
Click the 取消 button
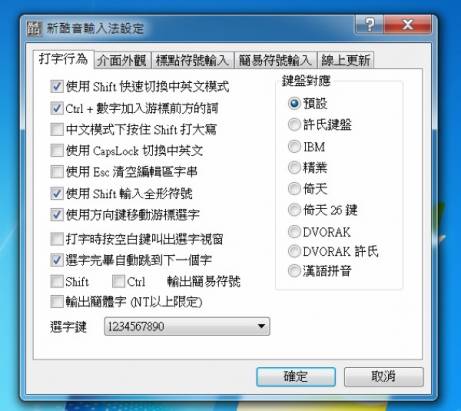(x=384, y=377)
